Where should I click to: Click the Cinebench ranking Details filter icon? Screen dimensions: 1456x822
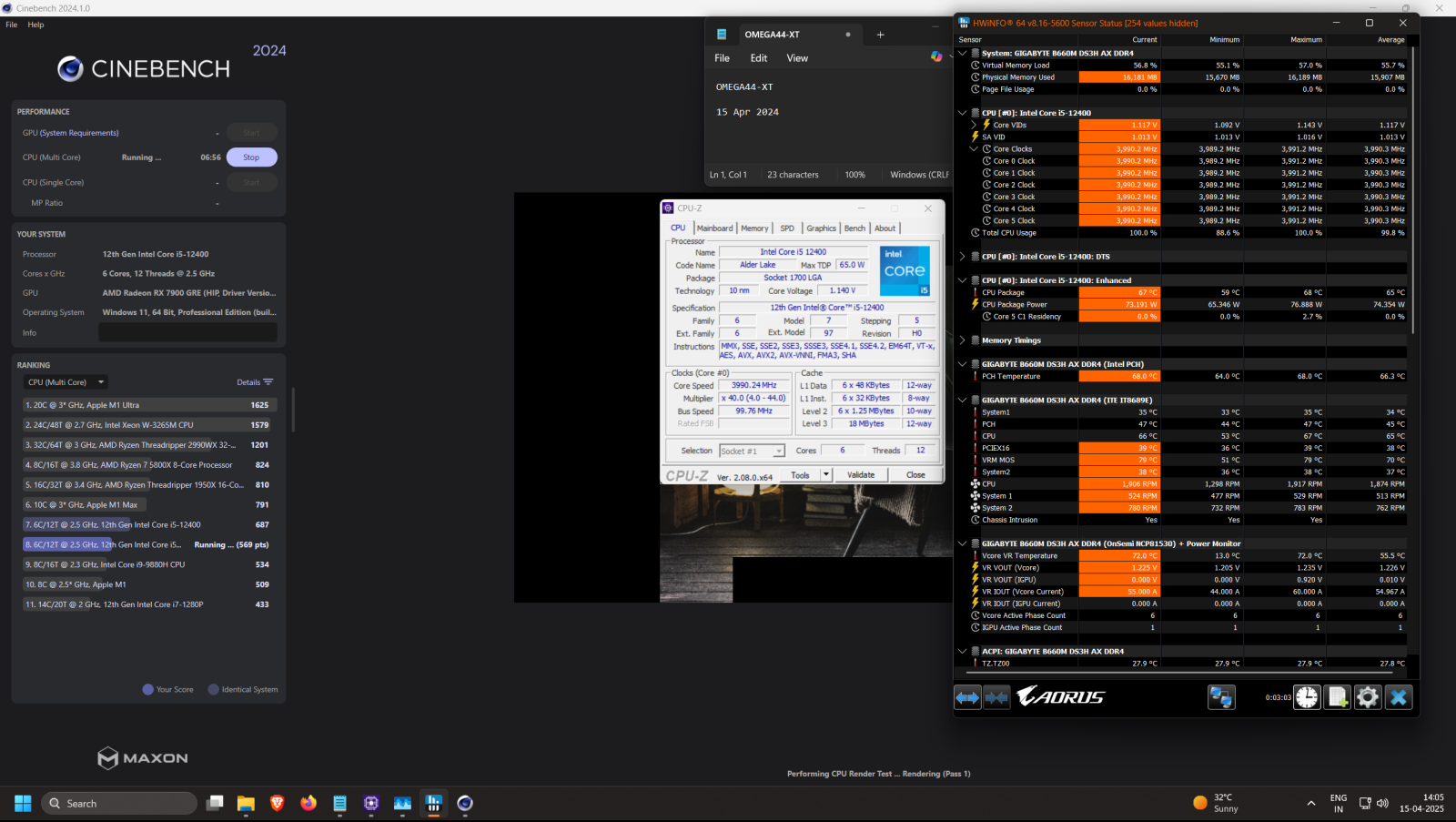coord(268,382)
